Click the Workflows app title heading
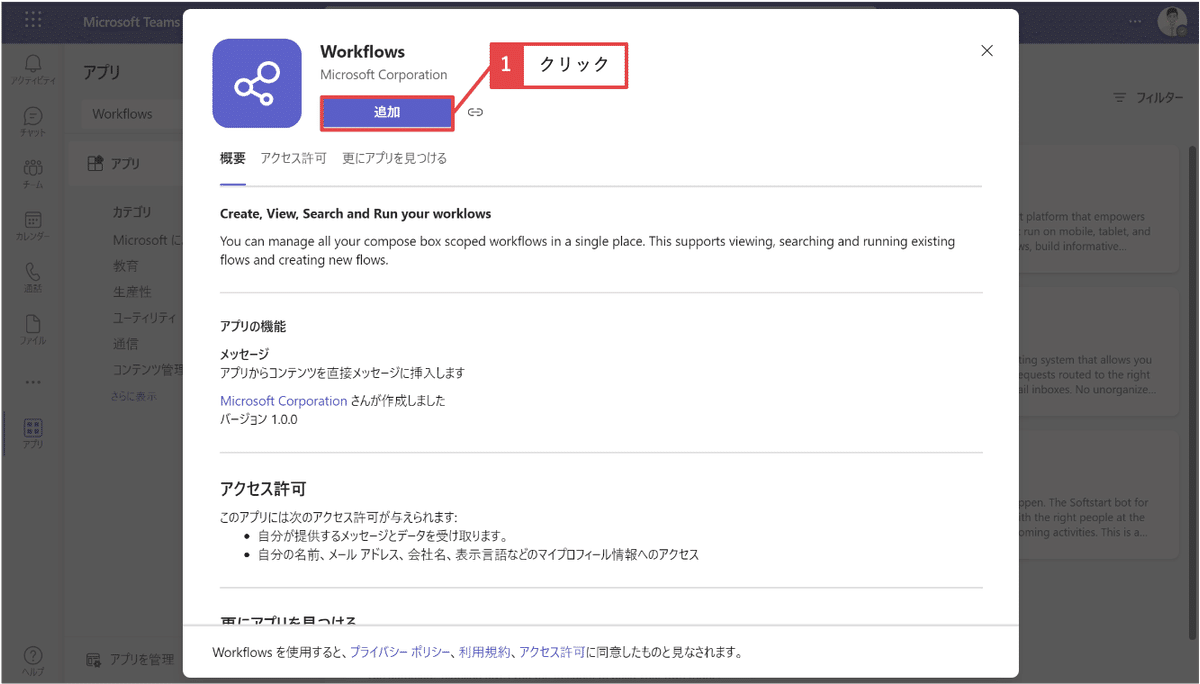This screenshot has height=684, width=1200. [x=363, y=52]
